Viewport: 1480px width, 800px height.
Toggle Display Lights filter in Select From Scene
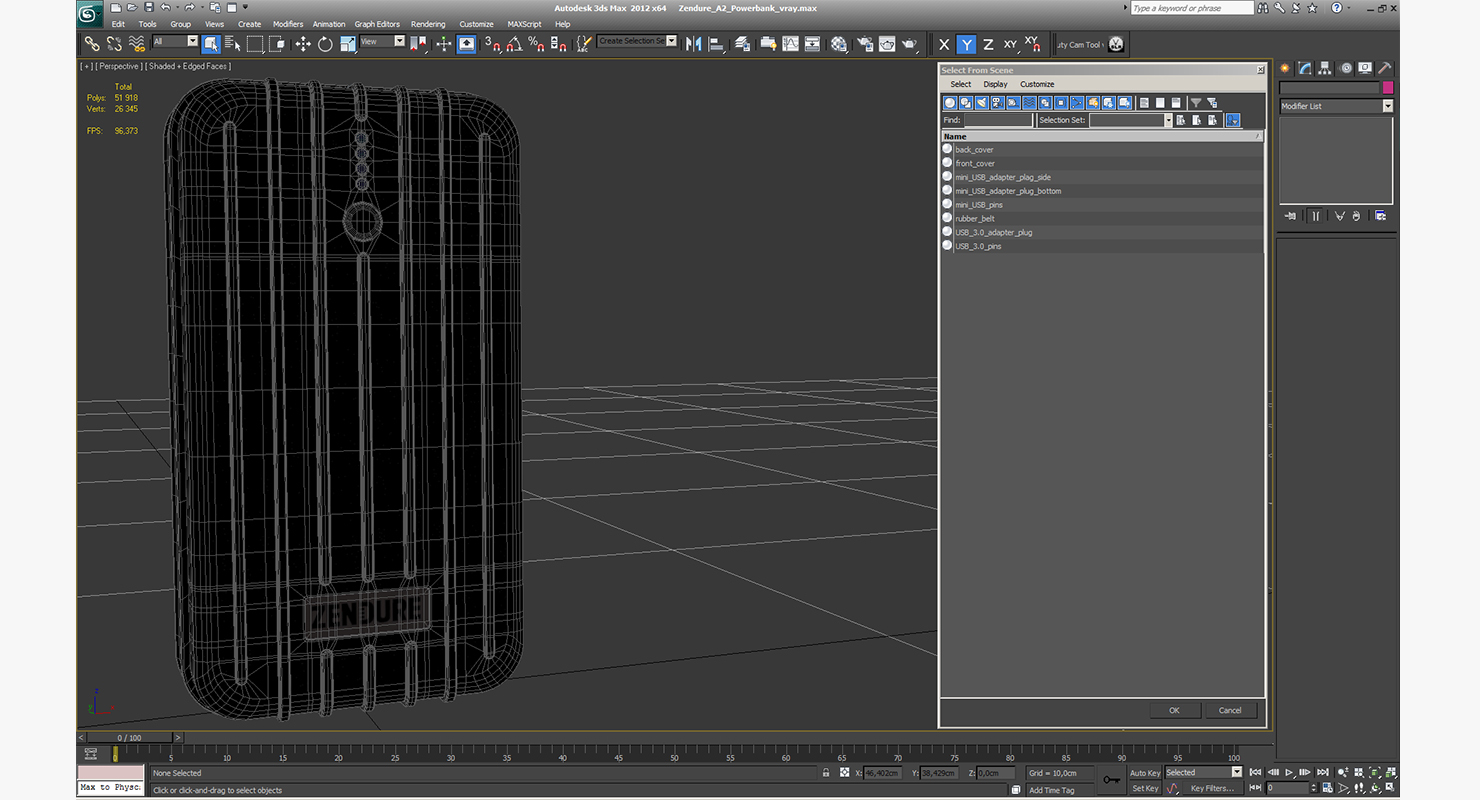tap(982, 103)
